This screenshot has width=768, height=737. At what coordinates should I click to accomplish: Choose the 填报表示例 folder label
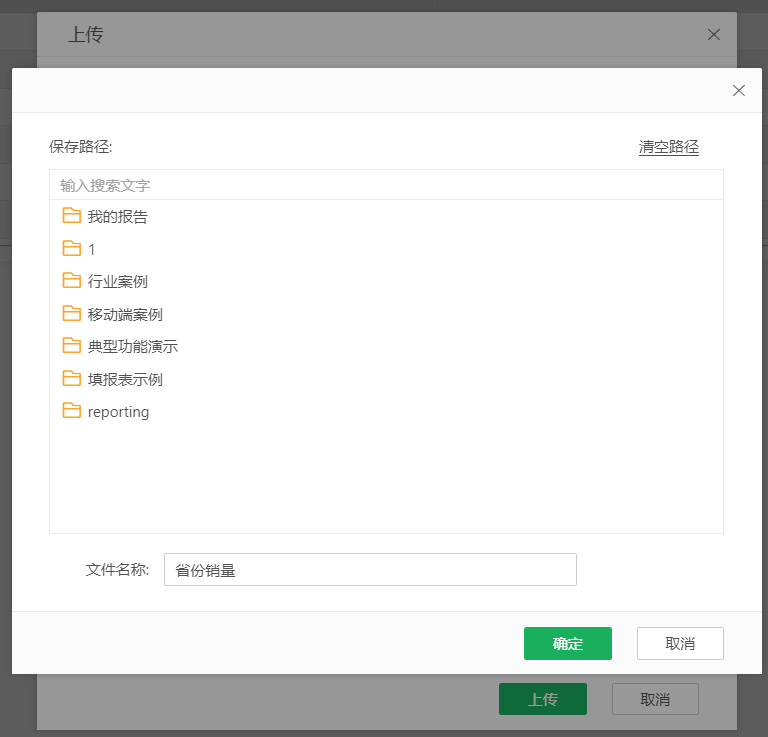point(125,380)
